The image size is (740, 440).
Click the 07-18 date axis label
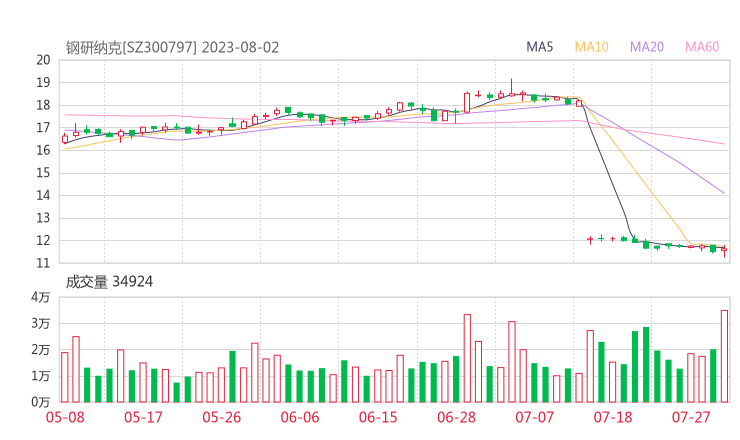tap(613, 417)
